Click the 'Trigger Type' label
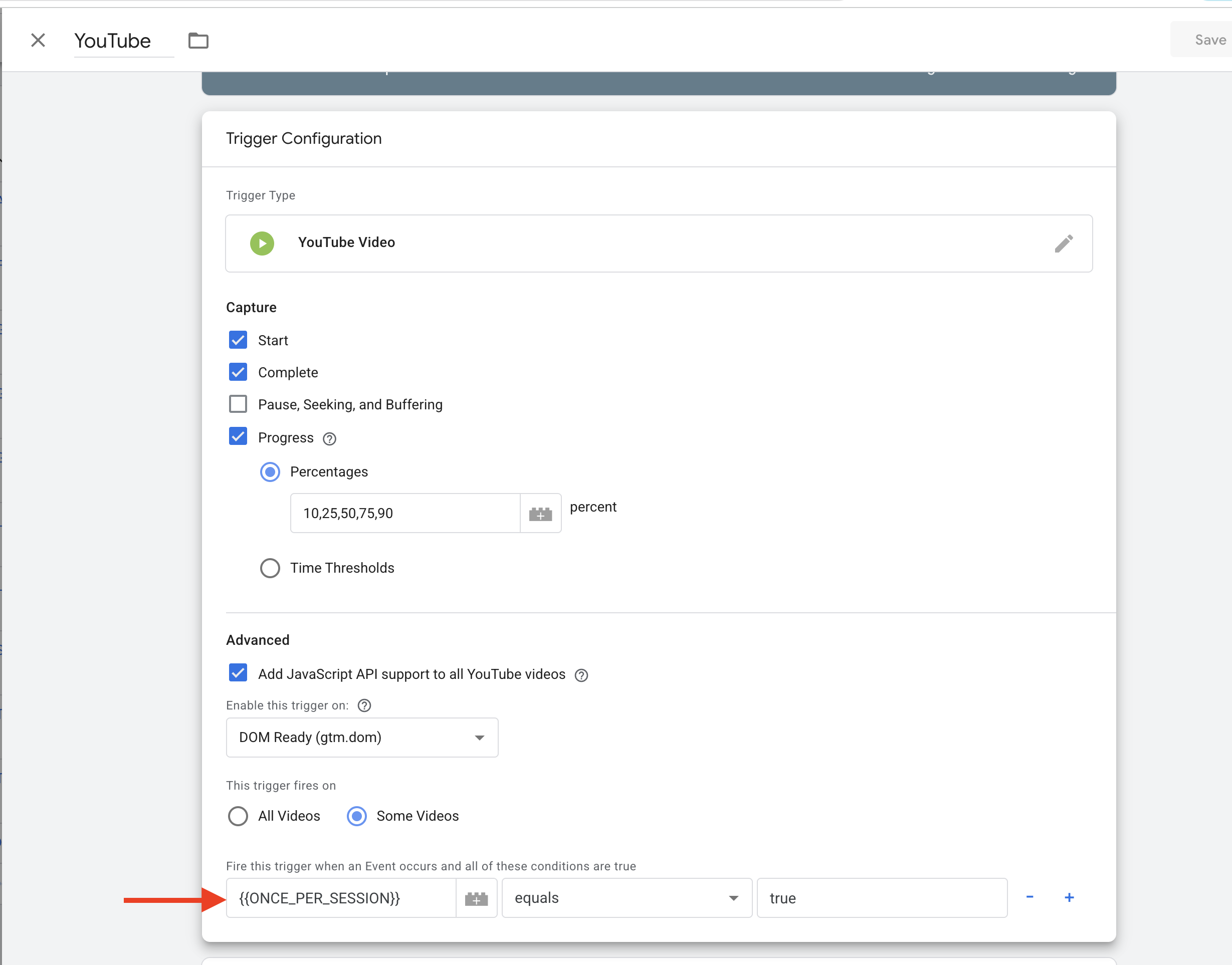This screenshot has width=1232, height=965. [x=261, y=195]
